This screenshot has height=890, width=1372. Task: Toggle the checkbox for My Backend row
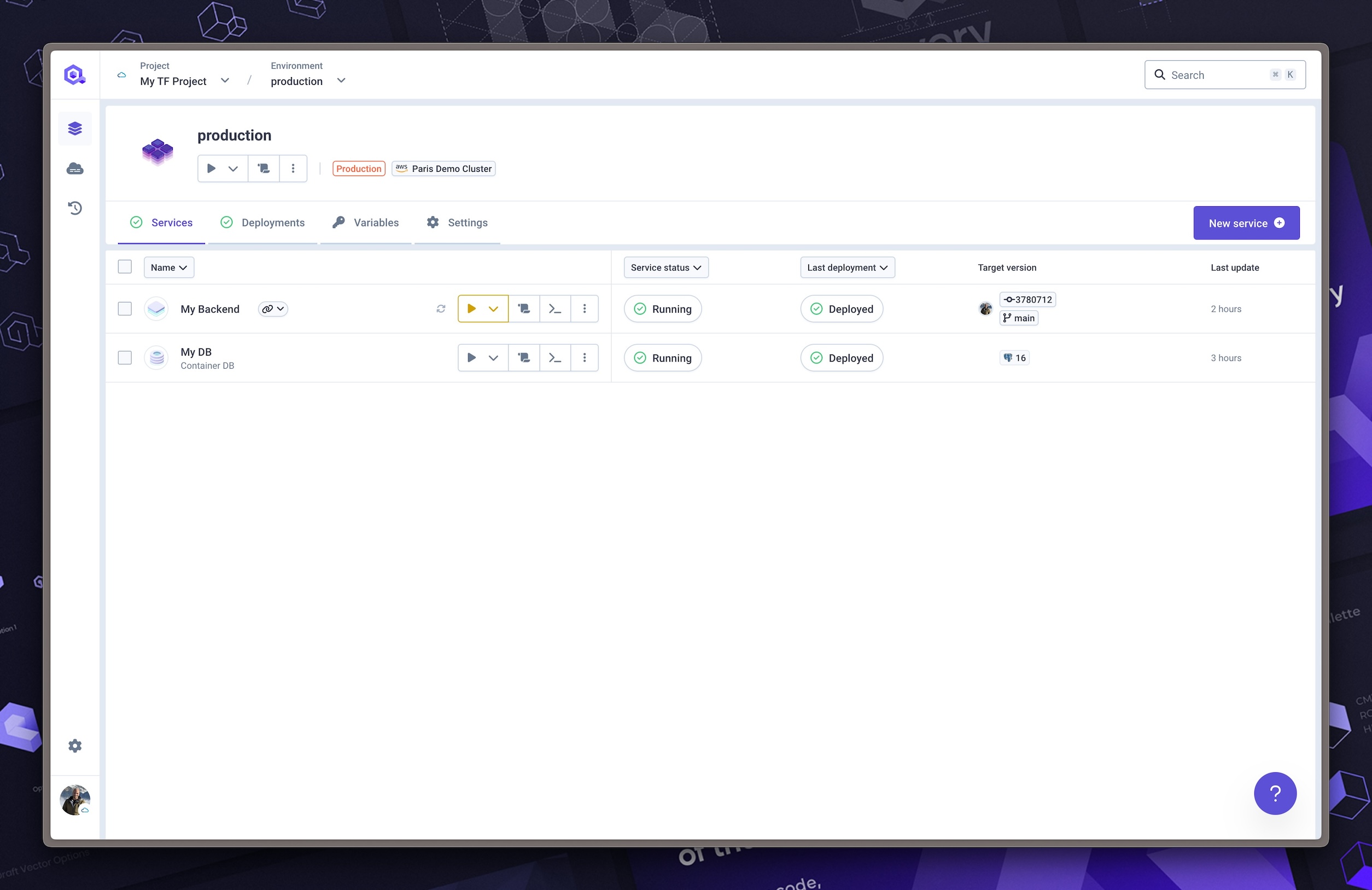coord(124,308)
